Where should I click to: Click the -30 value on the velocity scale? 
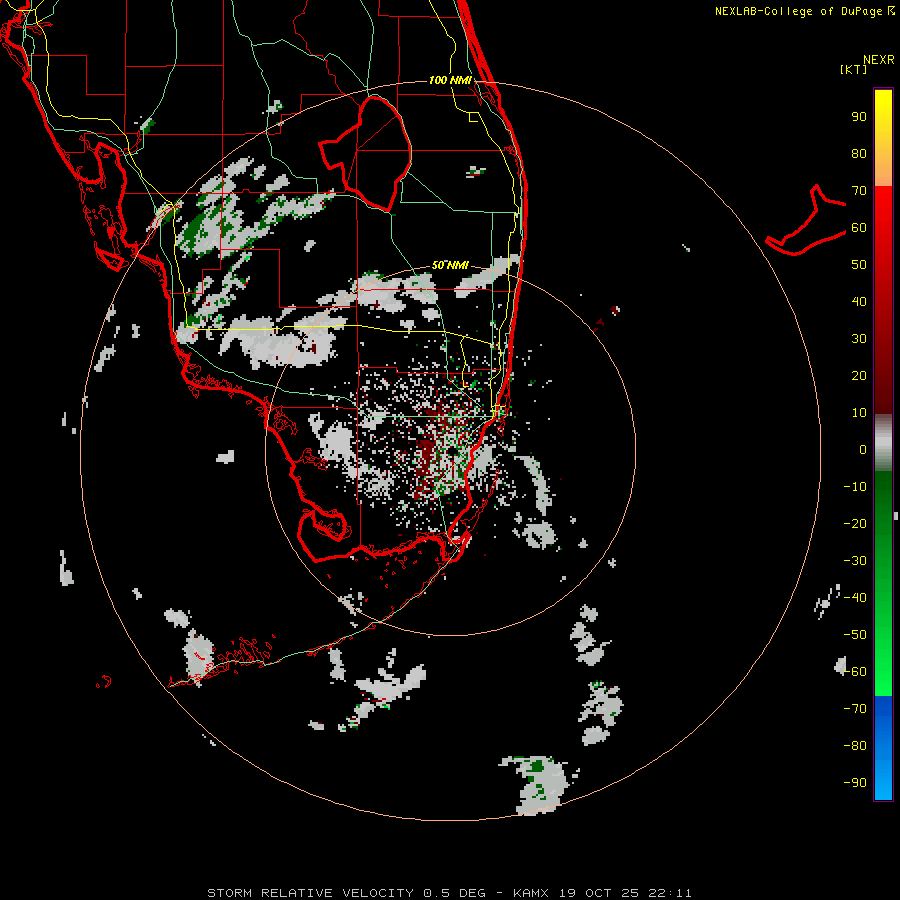click(855, 561)
